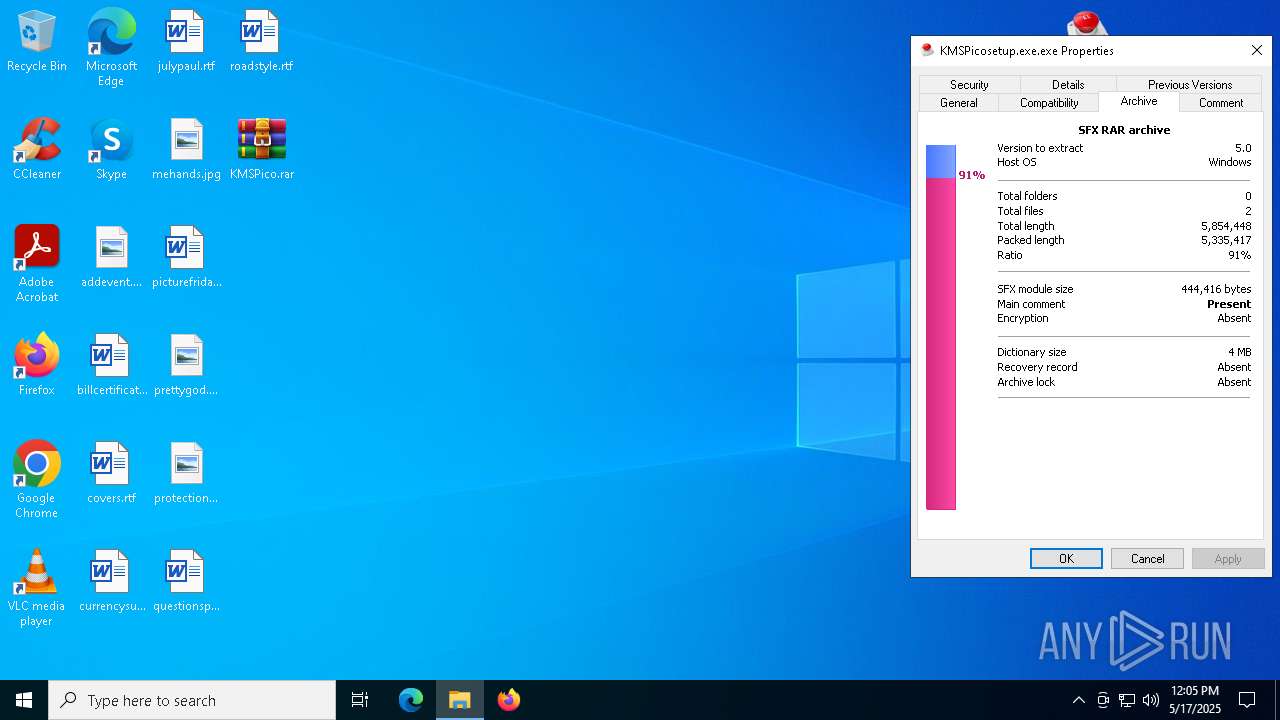Click the taskbar clock showing 12:05 PM

click(x=1194, y=700)
